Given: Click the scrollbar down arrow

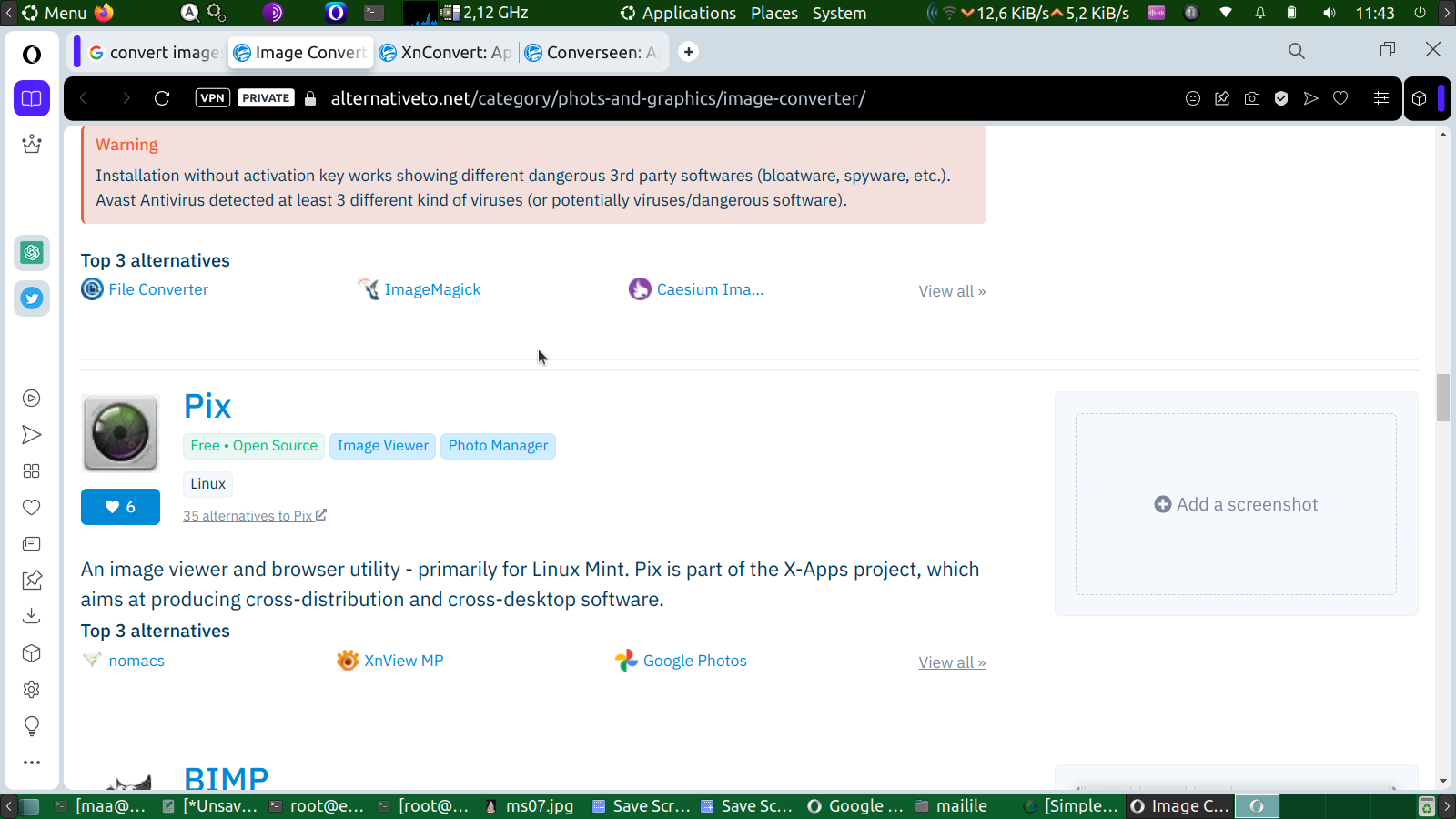Looking at the screenshot, I should pyautogui.click(x=1443, y=781).
